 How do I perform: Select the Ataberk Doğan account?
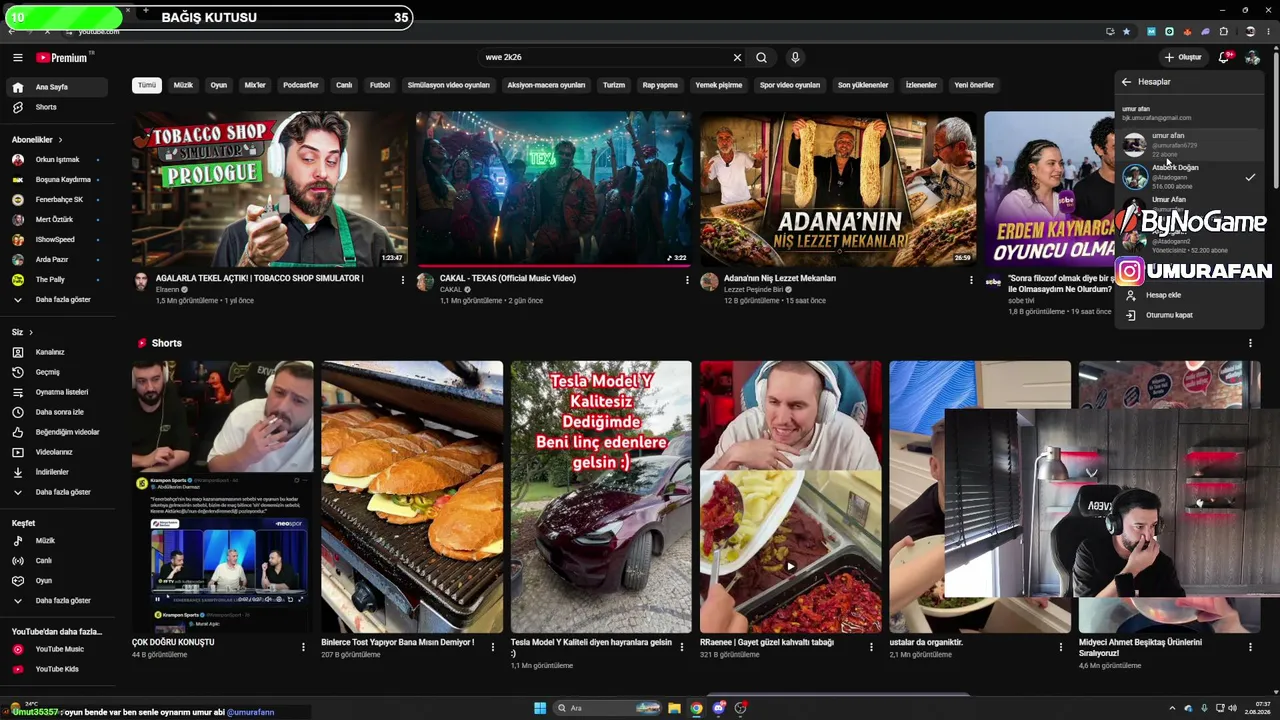point(1189,177)
